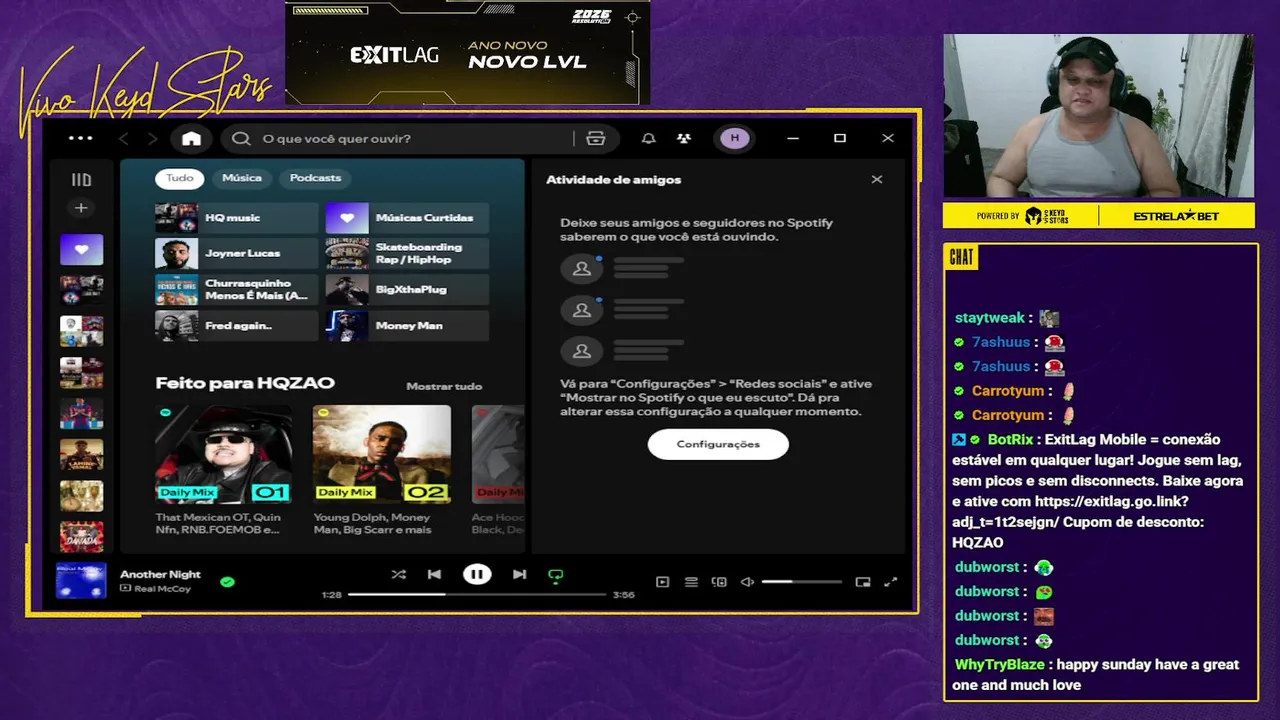The width and height of the screenshot is (1280, 720).
Task: Open the H profile avatar menu
Action: pyautogui.click(x=735, y=139)
